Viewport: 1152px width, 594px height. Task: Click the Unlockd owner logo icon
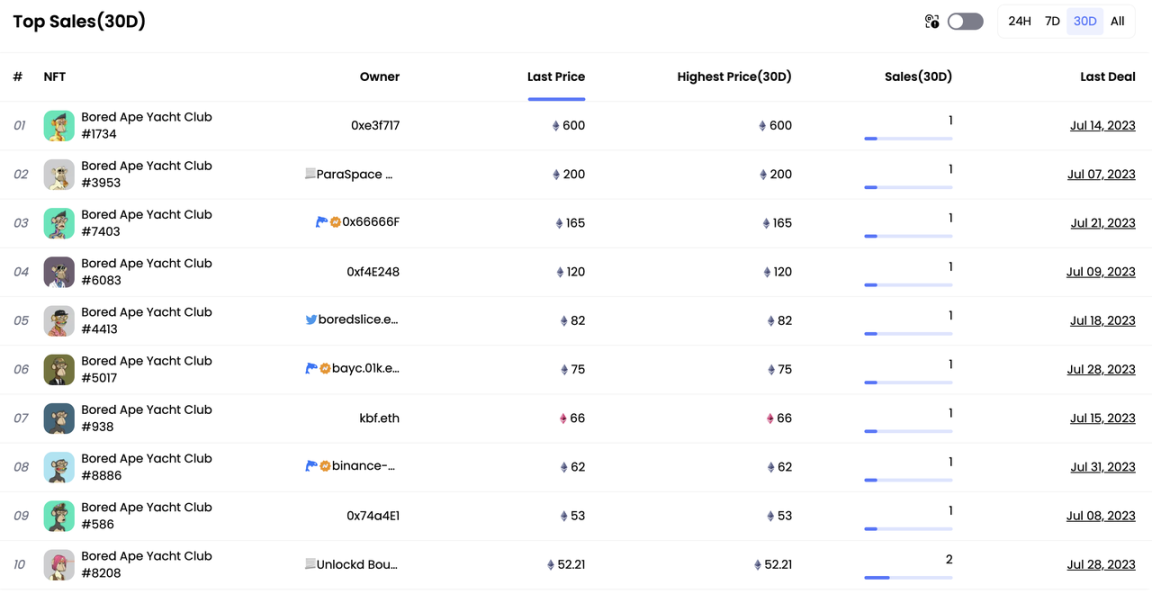click(x=310, y=564)
